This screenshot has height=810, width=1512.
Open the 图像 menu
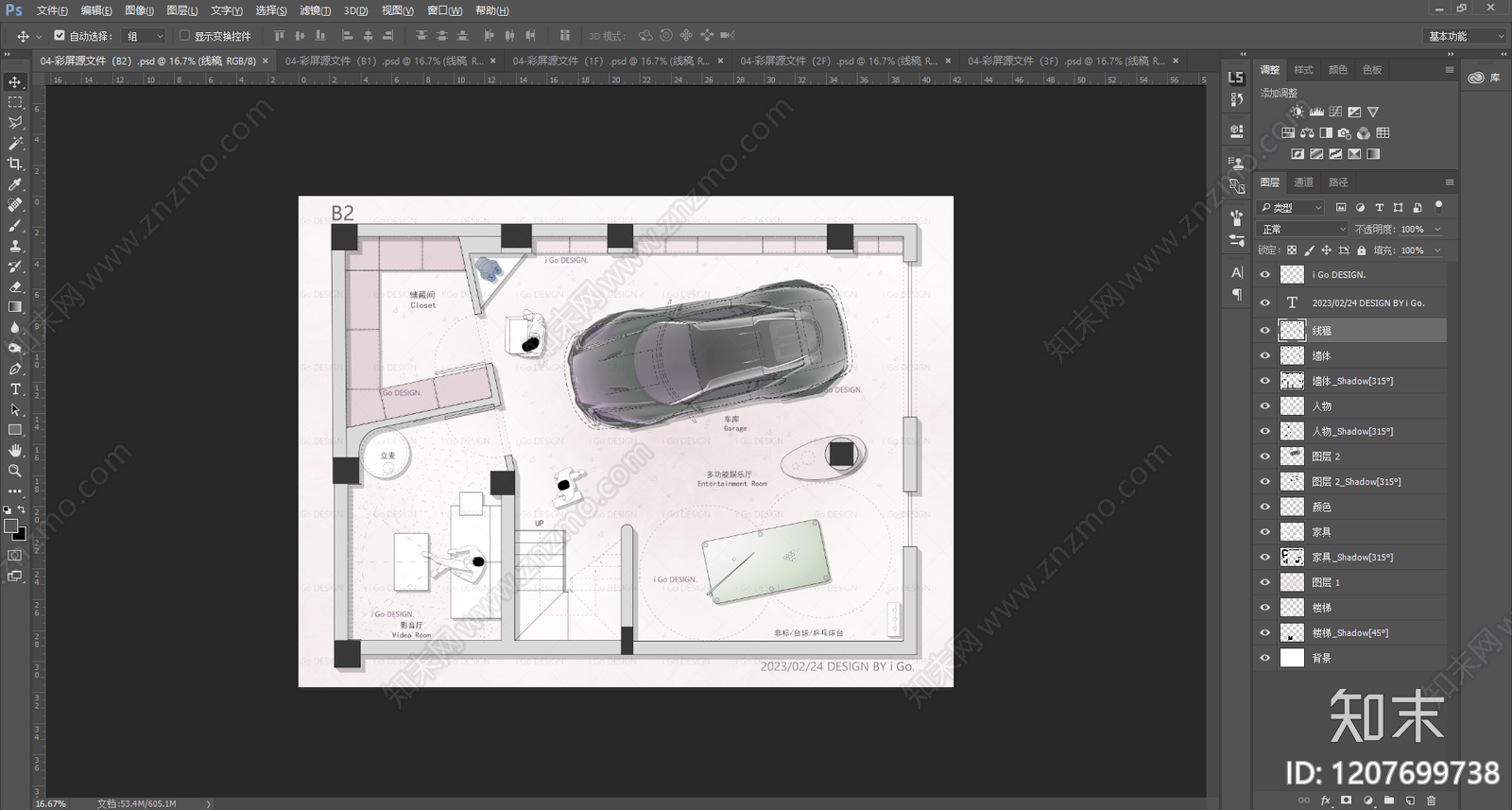[139, 10]
